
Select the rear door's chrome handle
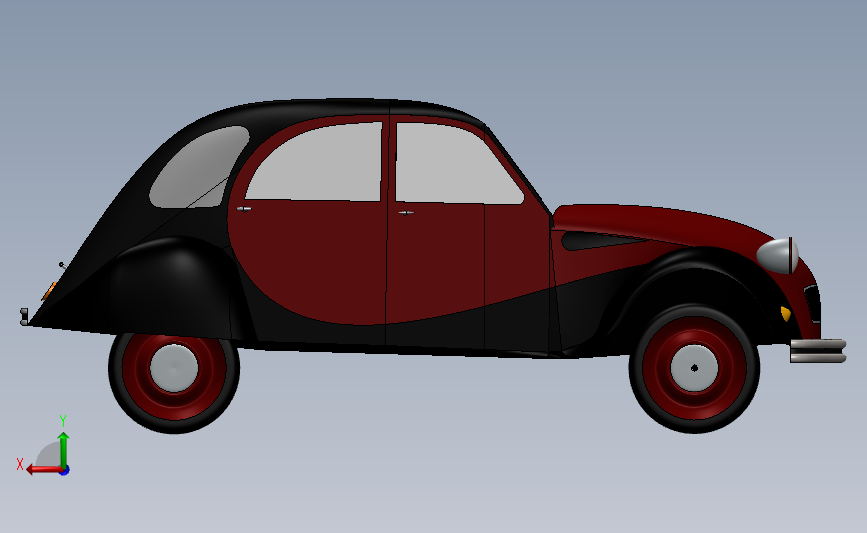click(x=244, y=208)
